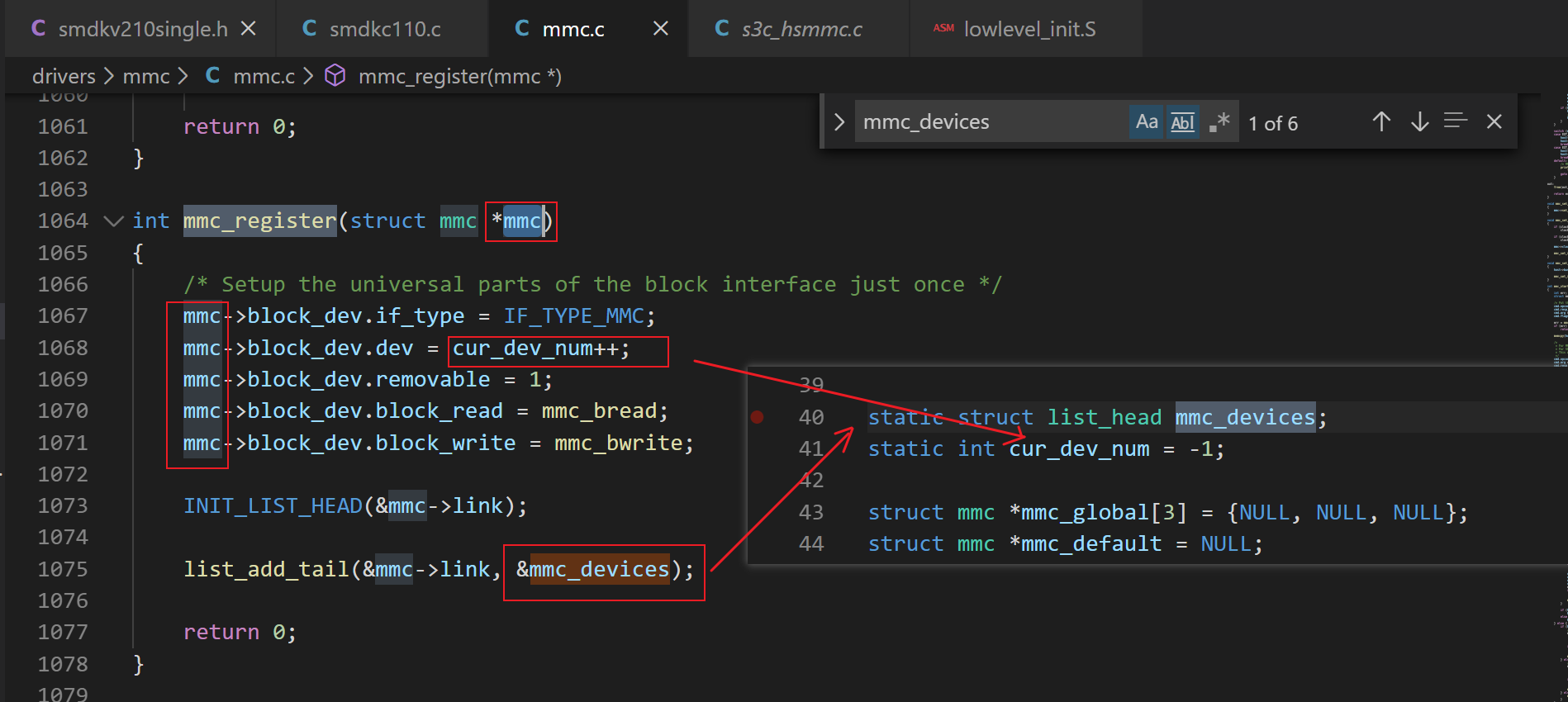Select the mmc.c editor tab
Image resolution: width=1568 pixels, height=702 pixels.
tap(573, 29)
